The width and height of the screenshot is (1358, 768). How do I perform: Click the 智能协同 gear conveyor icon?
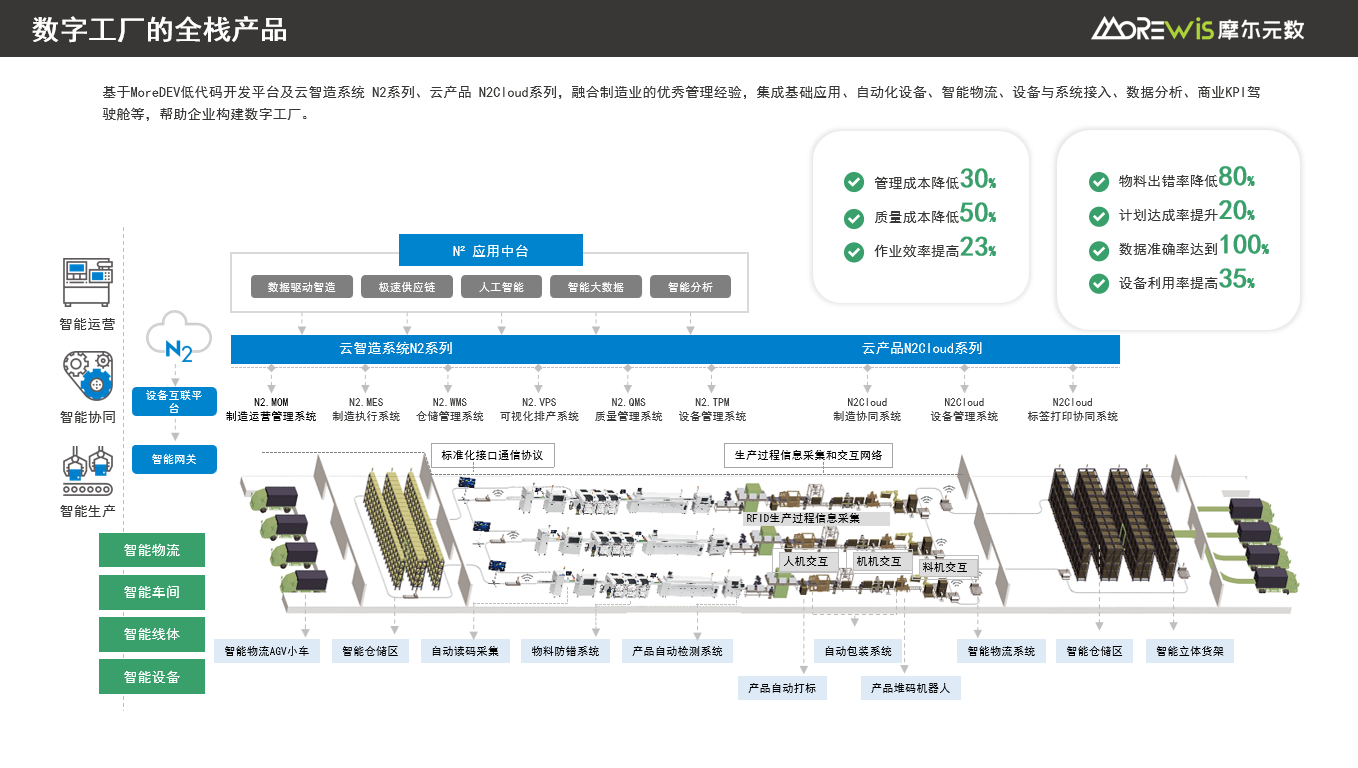[x=87, y=376]
